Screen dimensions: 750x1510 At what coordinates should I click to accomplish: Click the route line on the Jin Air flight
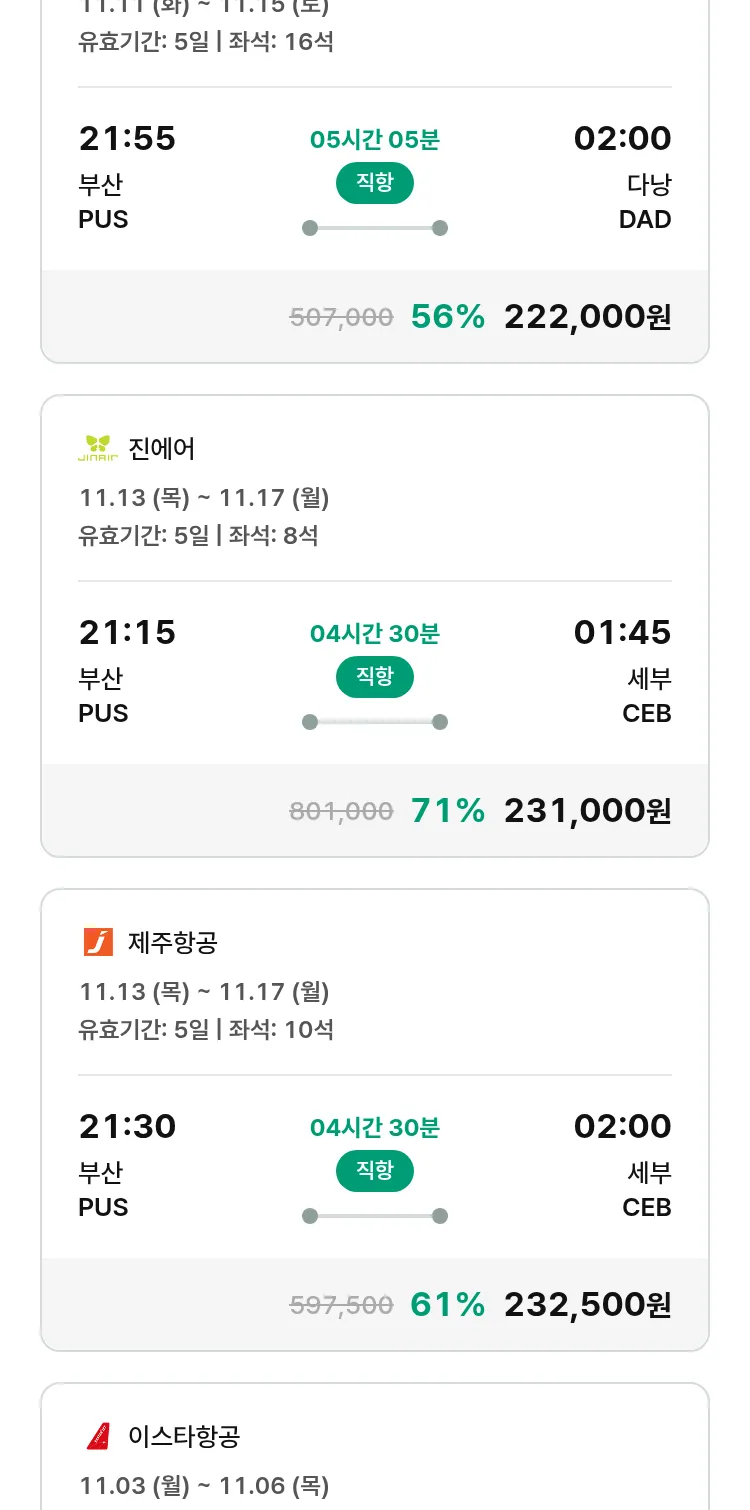(x=375, y=722)
